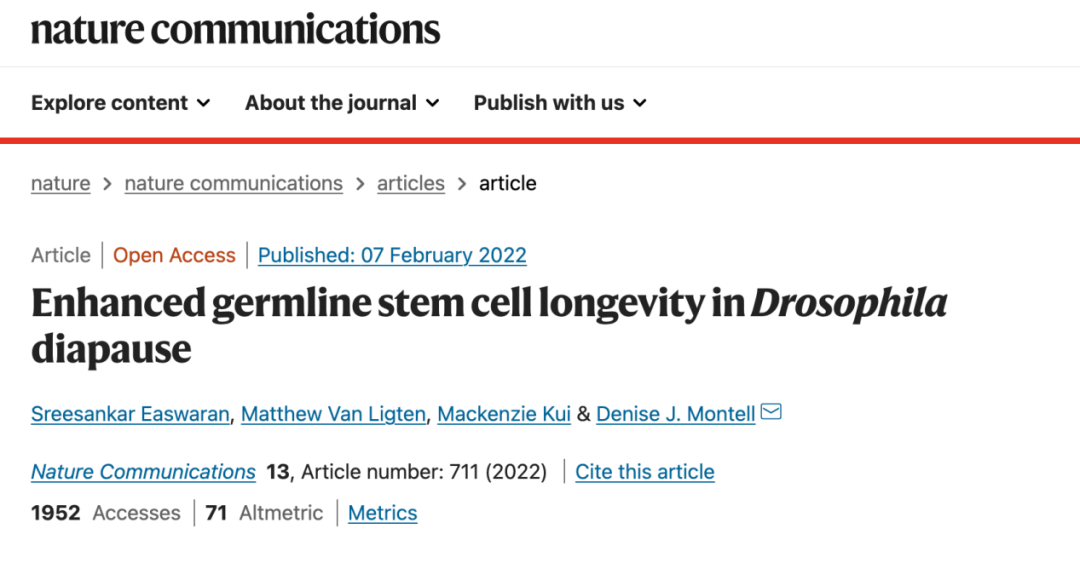Open Denise J. Montell author link

coord(676,413)
